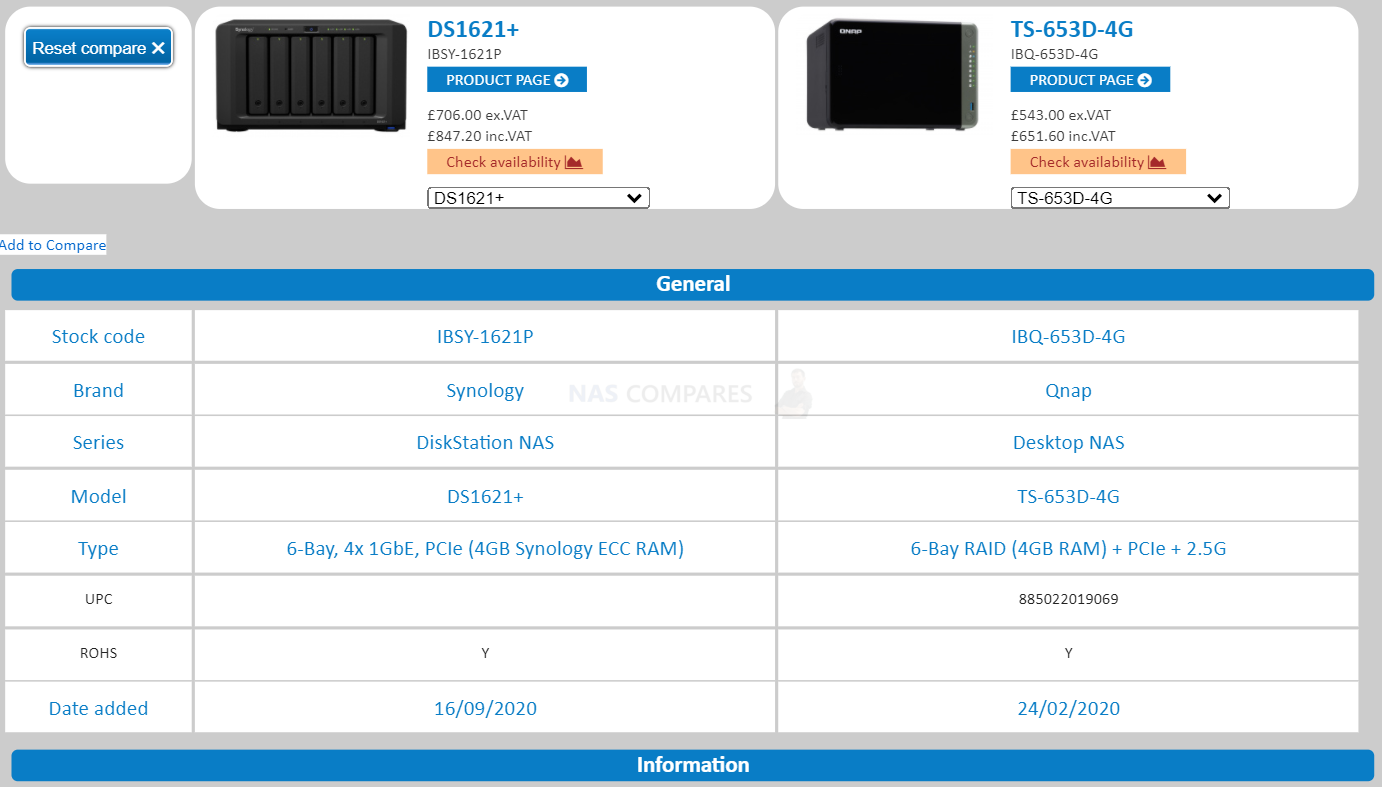The image size is (1382, 787).
Task: Click the £706.00 ex.VAT price
Action: coord(477,115)
